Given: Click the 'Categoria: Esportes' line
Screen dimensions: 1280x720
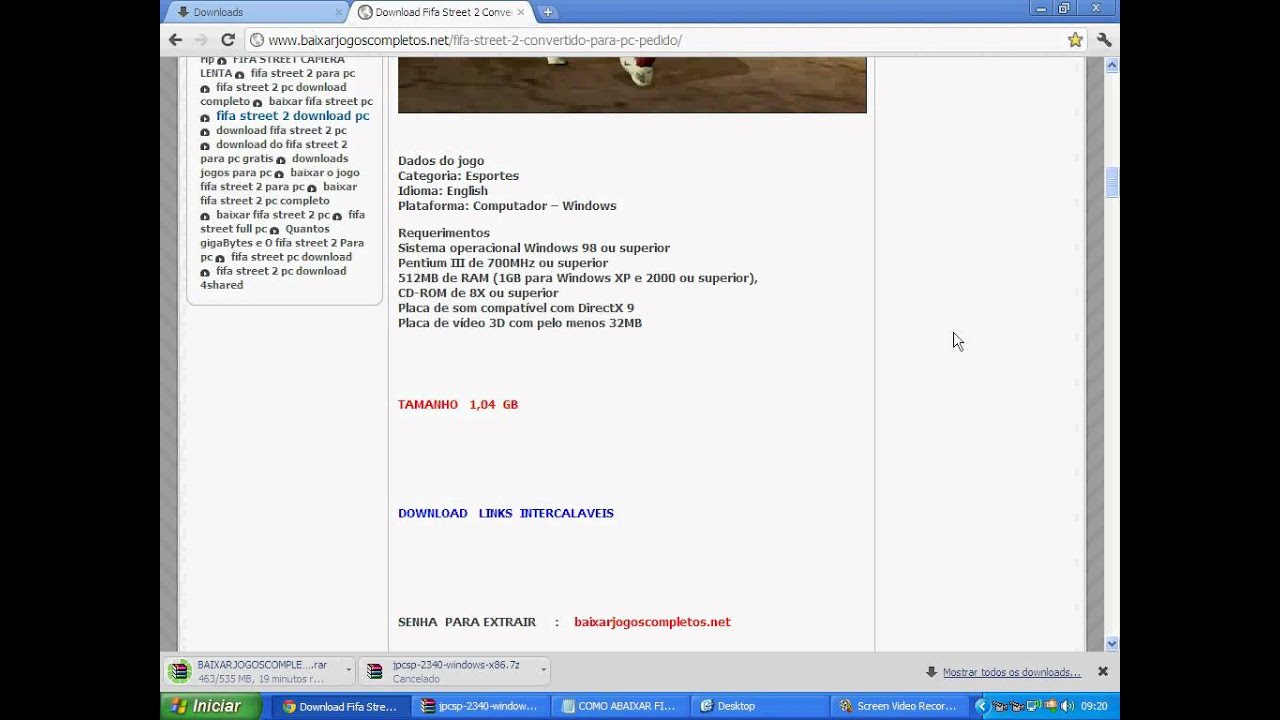Looking at the screenshot, I should click(x=458, y=176).
